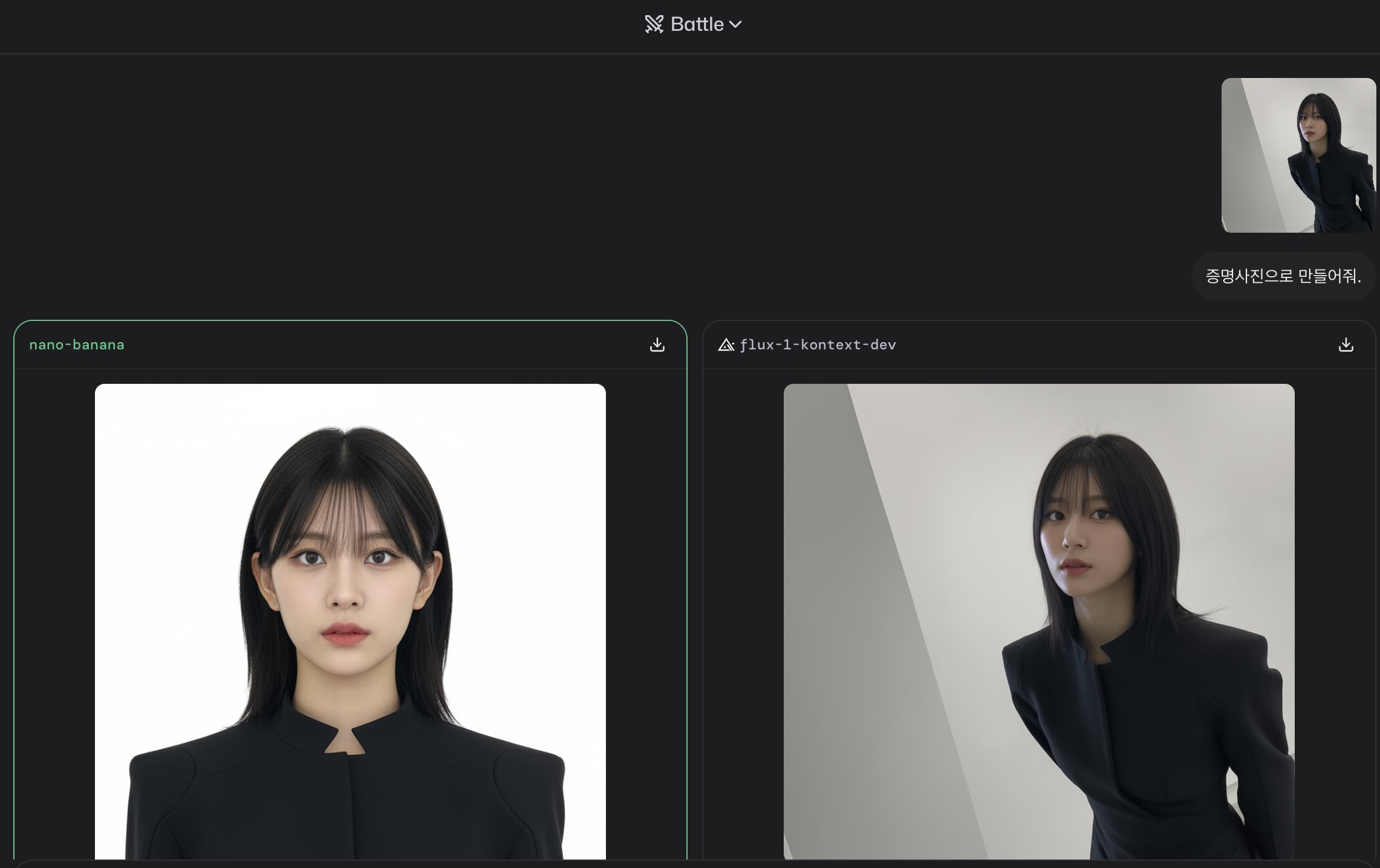The width and height of the screenshot is (1380, 868).
Task: Click the nano-banana card header bar
Action: point(363,345)
